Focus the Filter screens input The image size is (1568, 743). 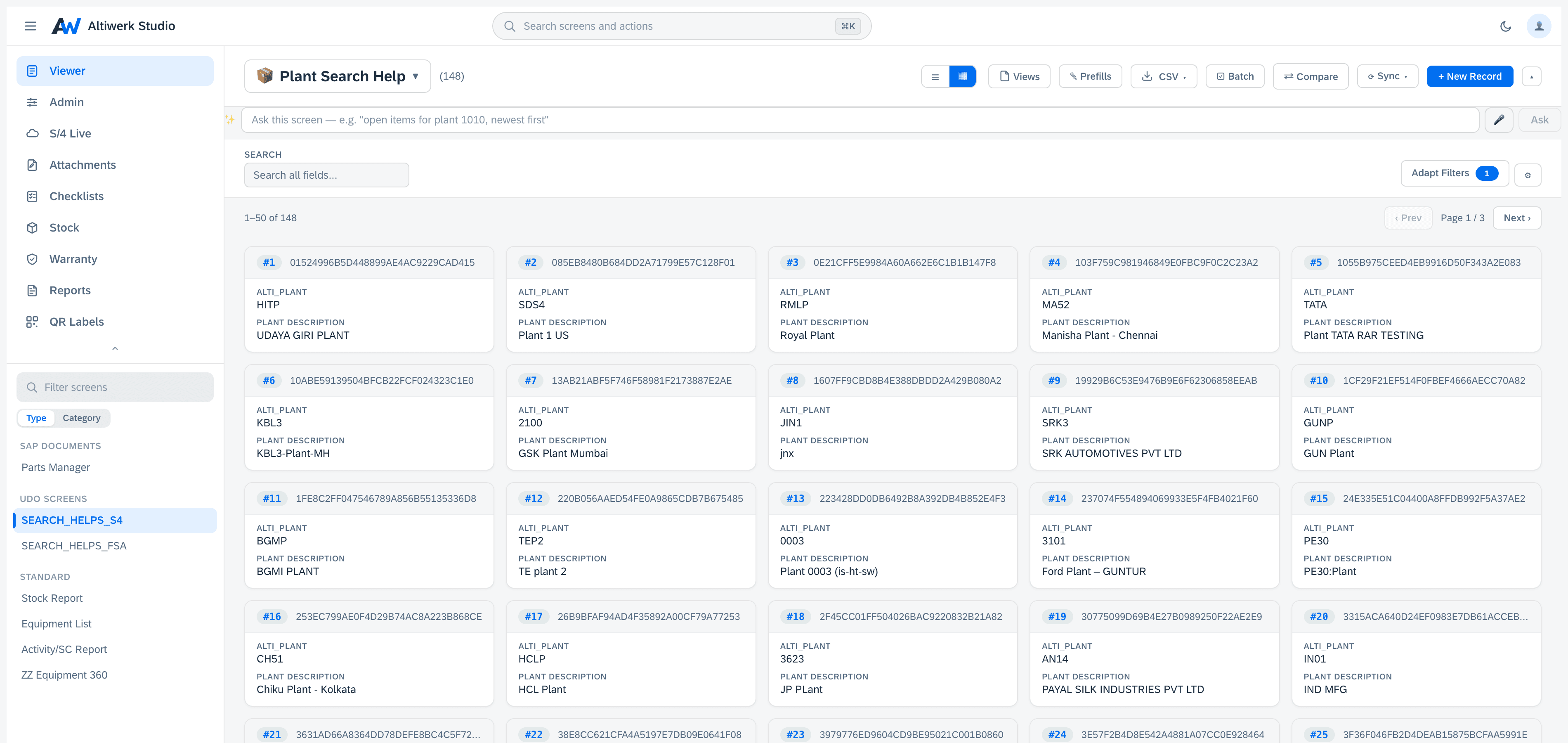click(115, 387)
